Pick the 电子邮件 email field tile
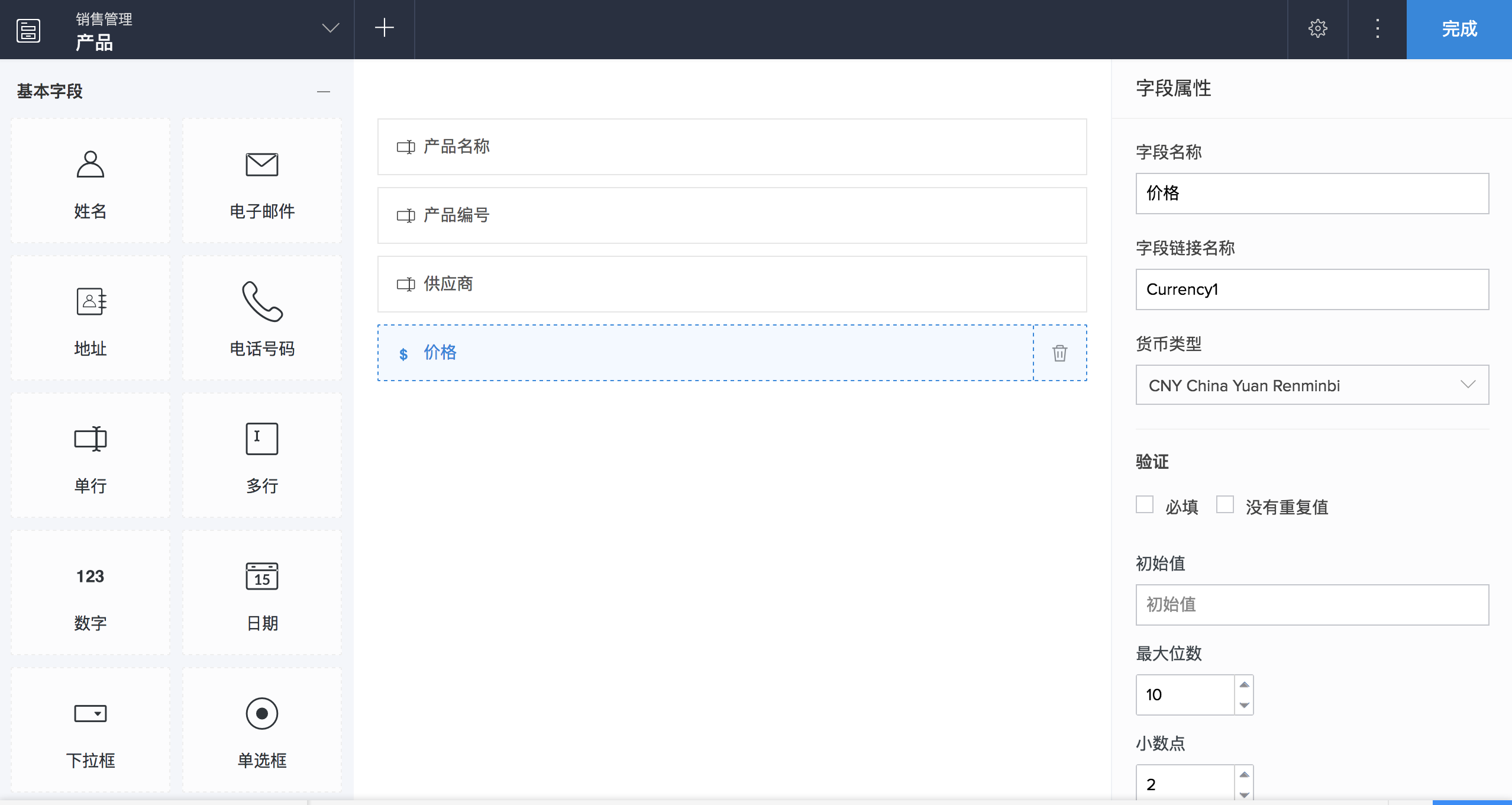The width and height of the screenshot is (1512, 805). (x=262, y=181)
